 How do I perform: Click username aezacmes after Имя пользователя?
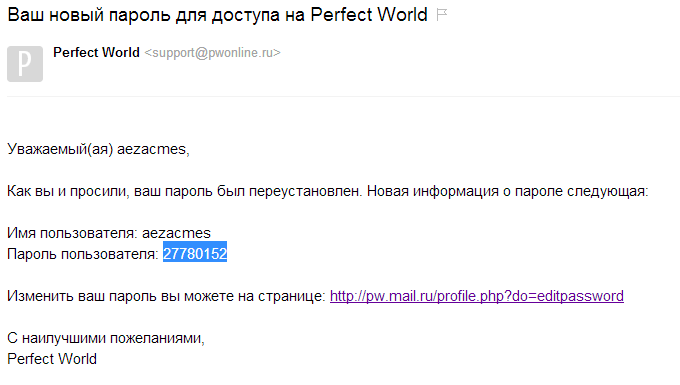pyautogui.click(x=176, y=233)
